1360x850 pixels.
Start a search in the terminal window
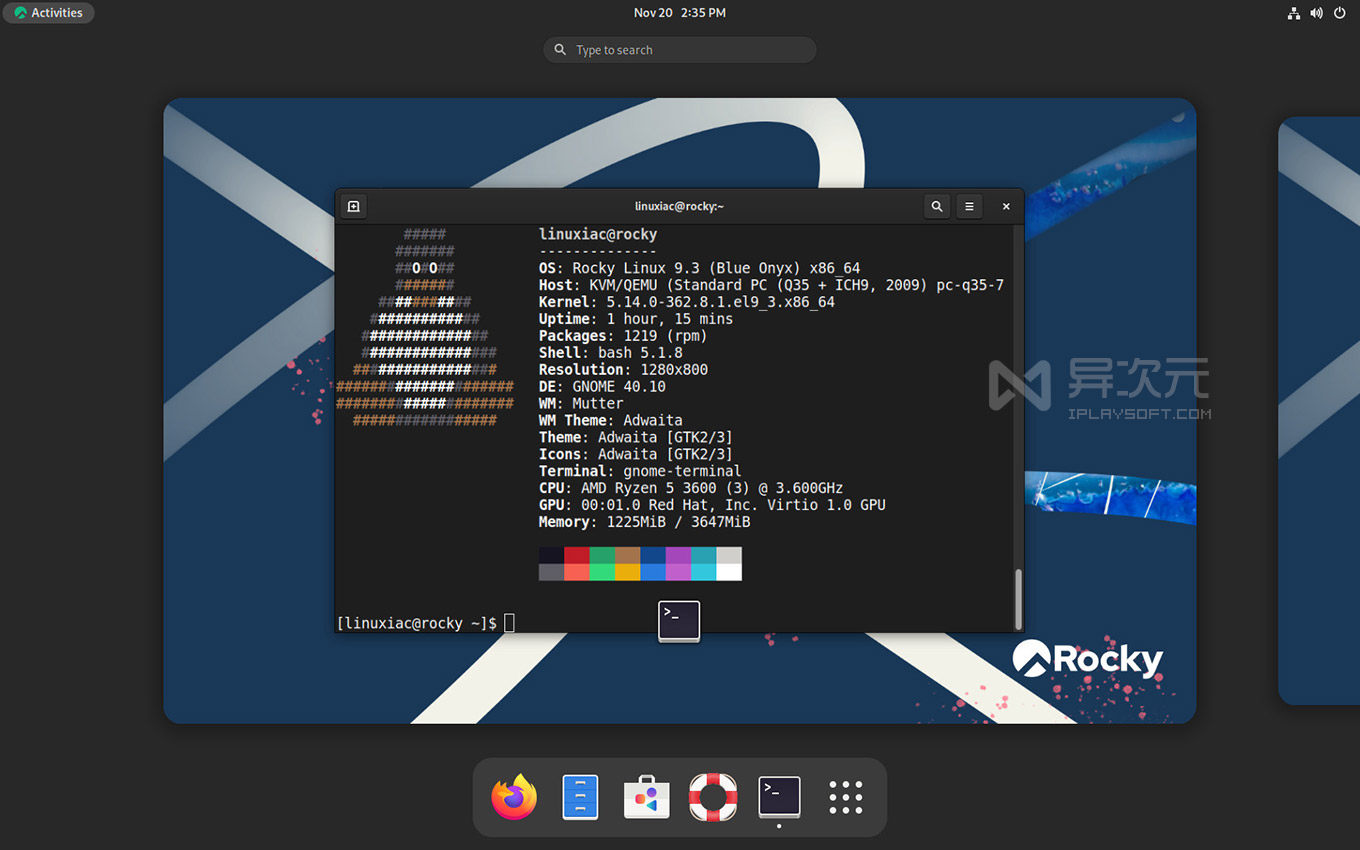point(936,206)
